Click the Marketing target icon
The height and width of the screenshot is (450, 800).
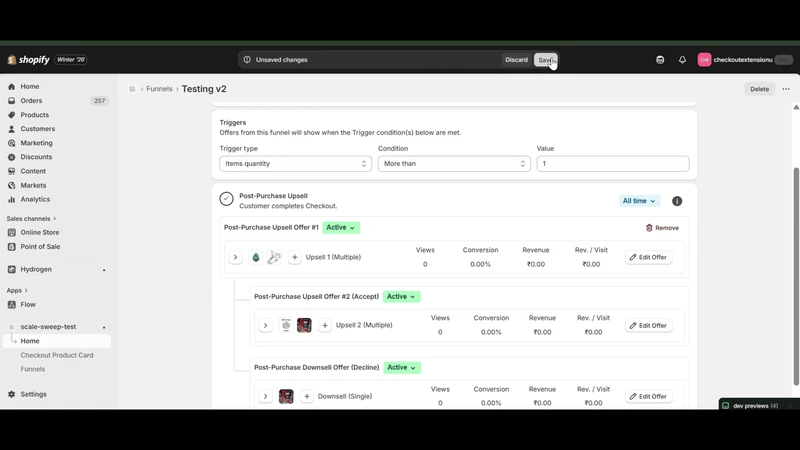coord(12,143)
